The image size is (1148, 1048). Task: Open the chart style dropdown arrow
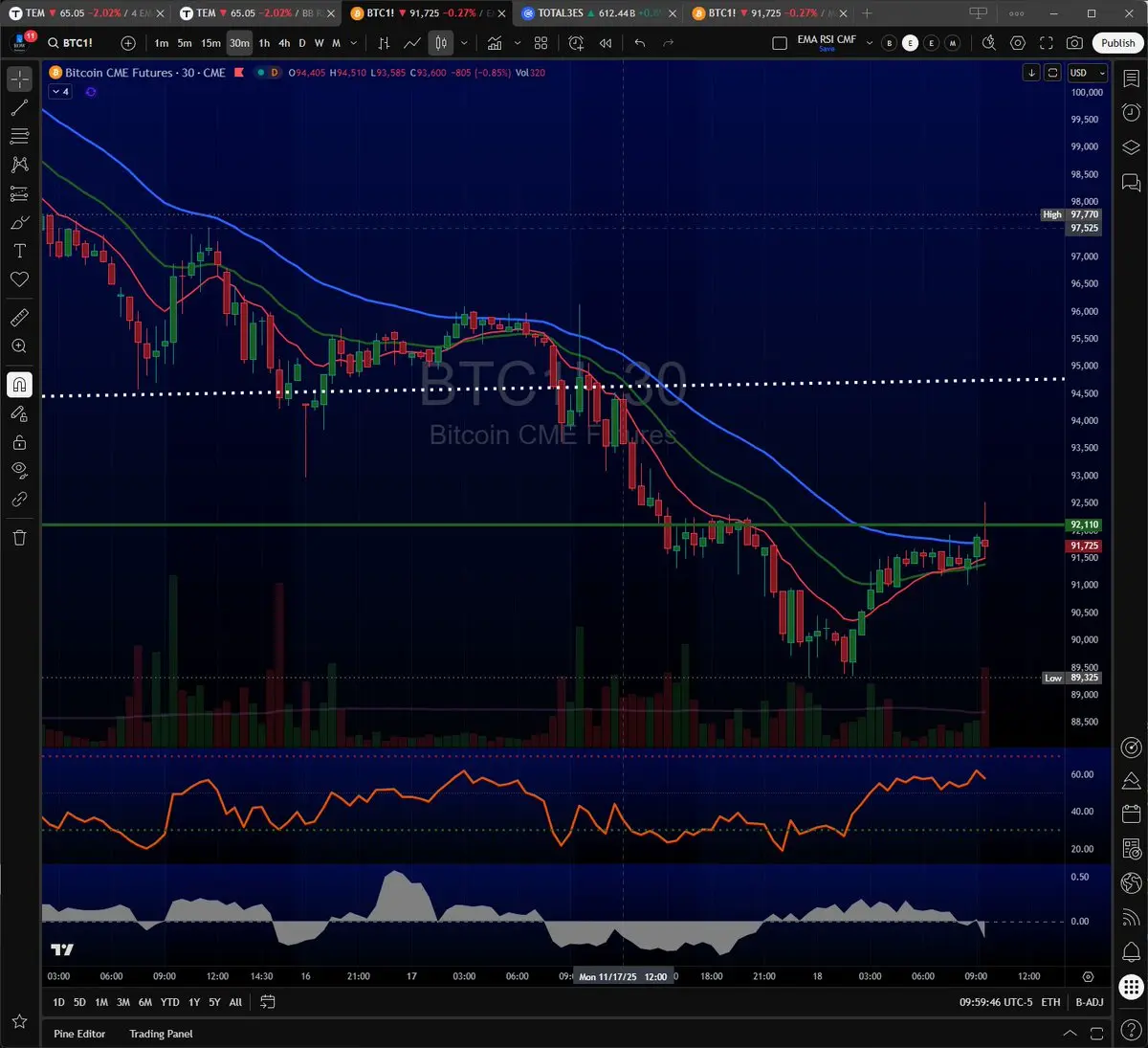point(464,43)
